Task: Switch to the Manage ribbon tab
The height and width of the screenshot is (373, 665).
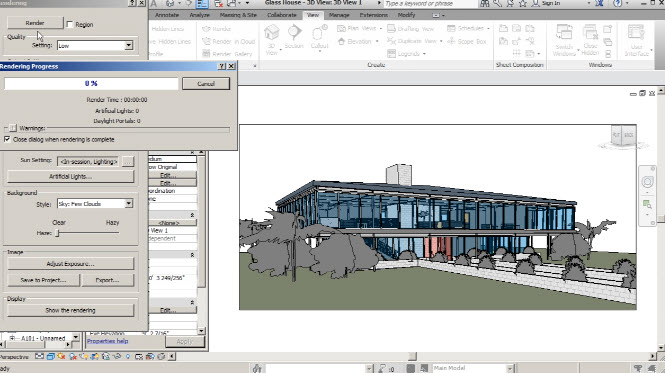Action: [339, 15]
